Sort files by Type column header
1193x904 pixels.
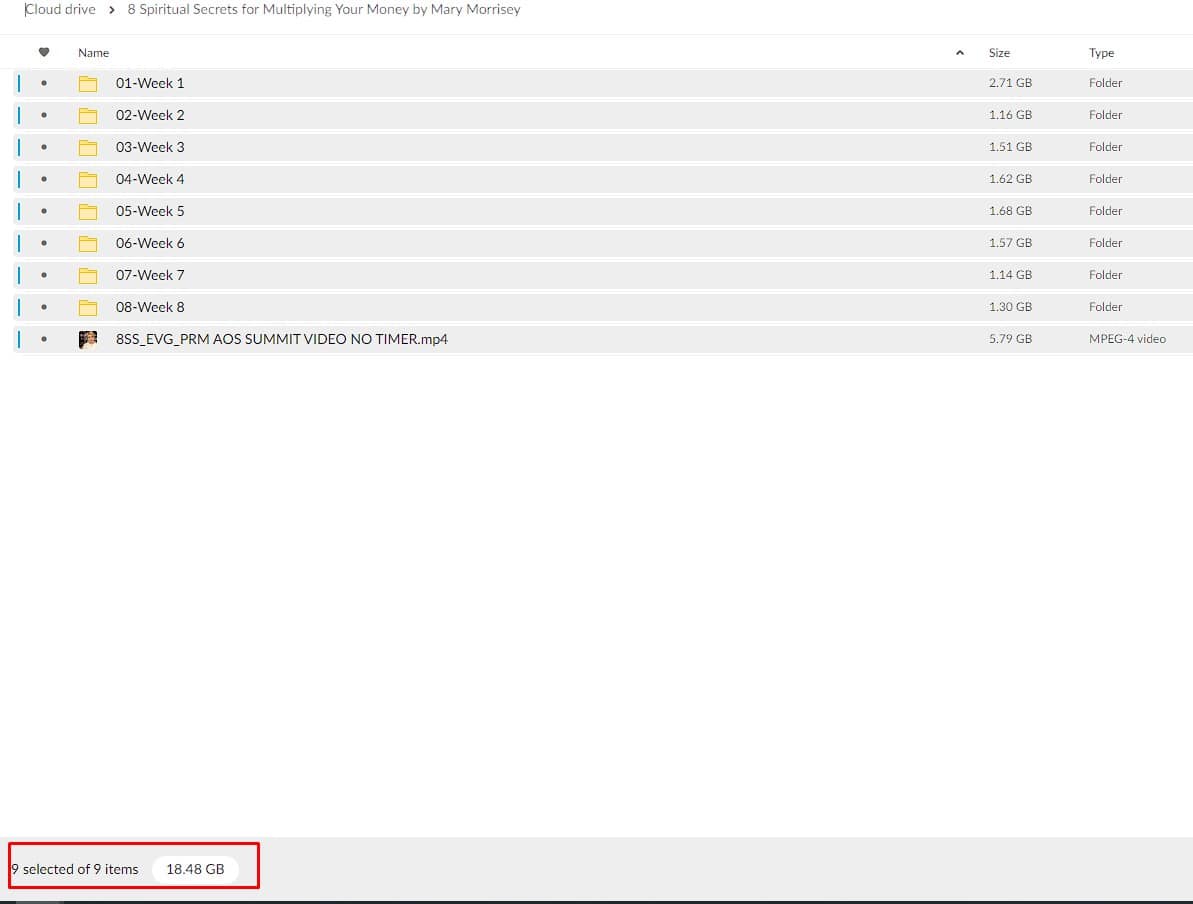(1101, 53)
